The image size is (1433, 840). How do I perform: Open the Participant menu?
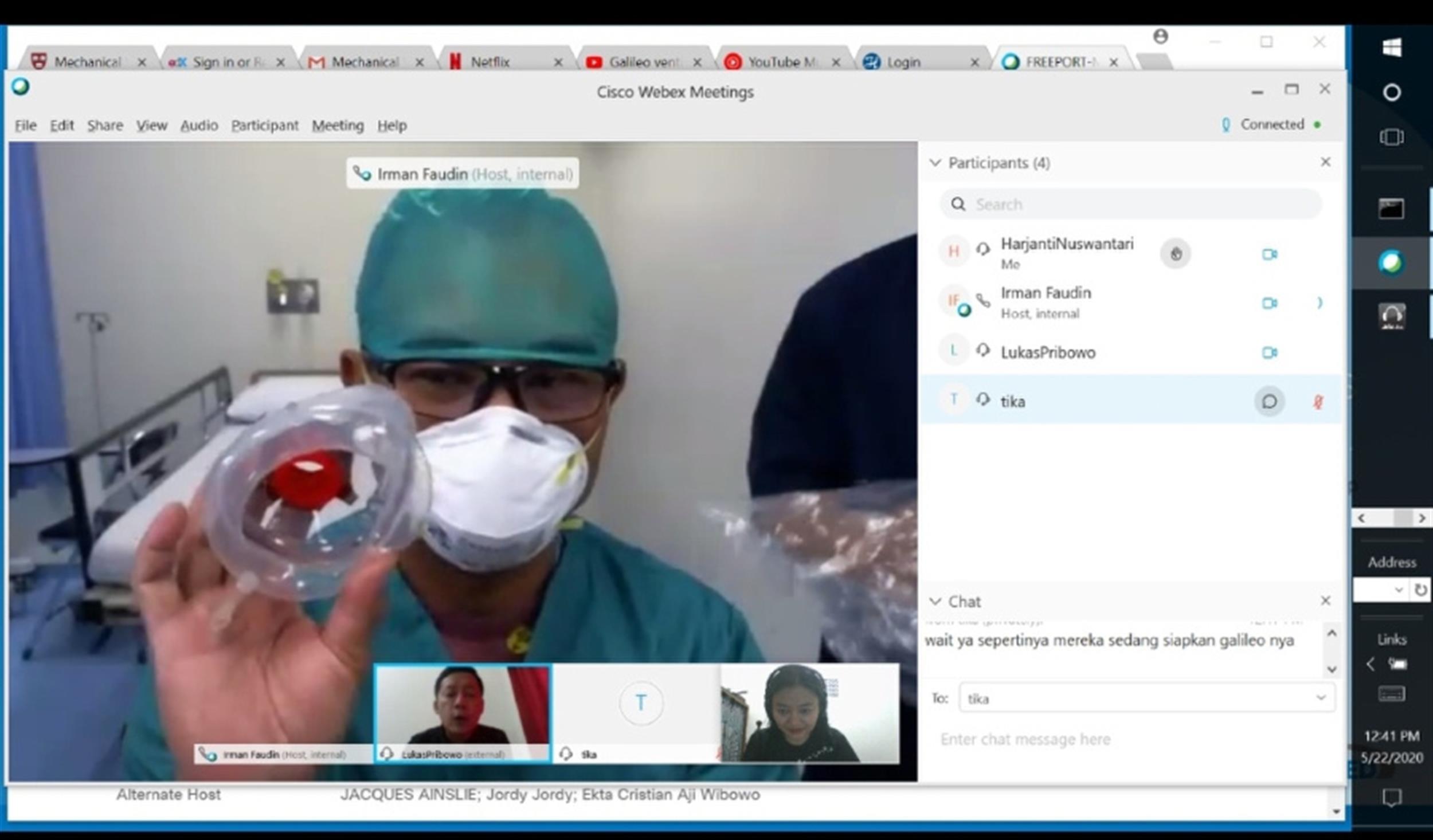[265, 125]
